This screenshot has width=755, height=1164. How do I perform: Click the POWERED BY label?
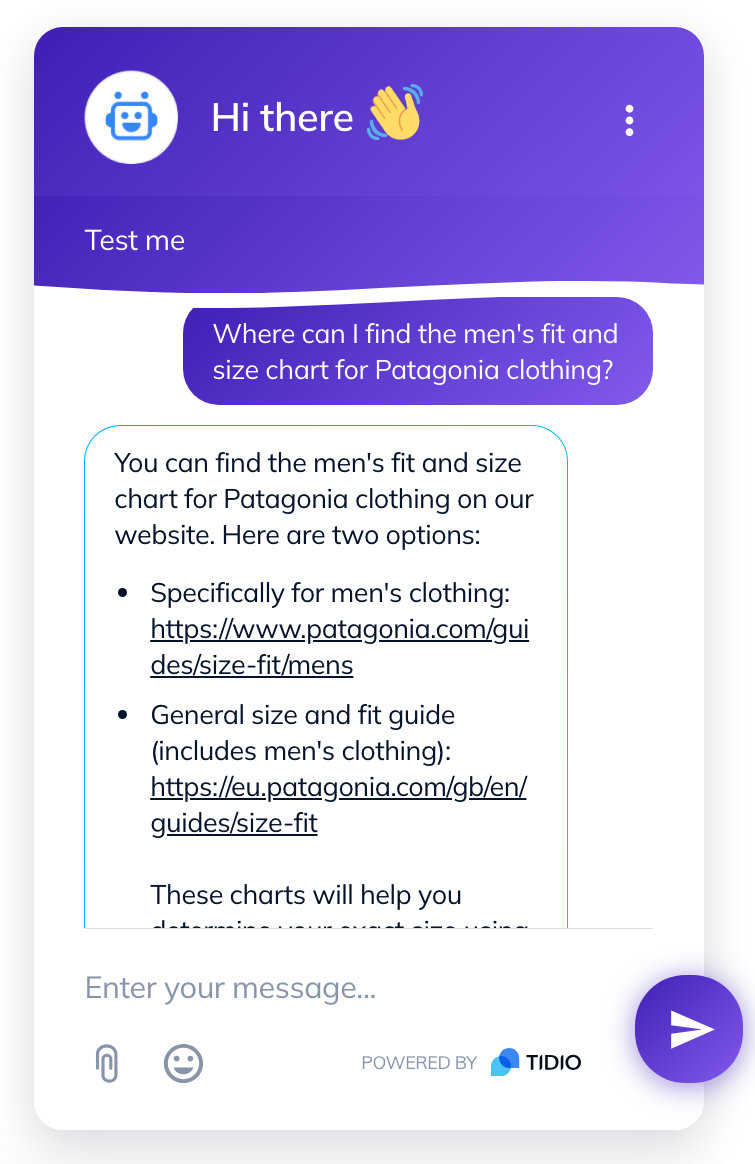click(419, 1063)
